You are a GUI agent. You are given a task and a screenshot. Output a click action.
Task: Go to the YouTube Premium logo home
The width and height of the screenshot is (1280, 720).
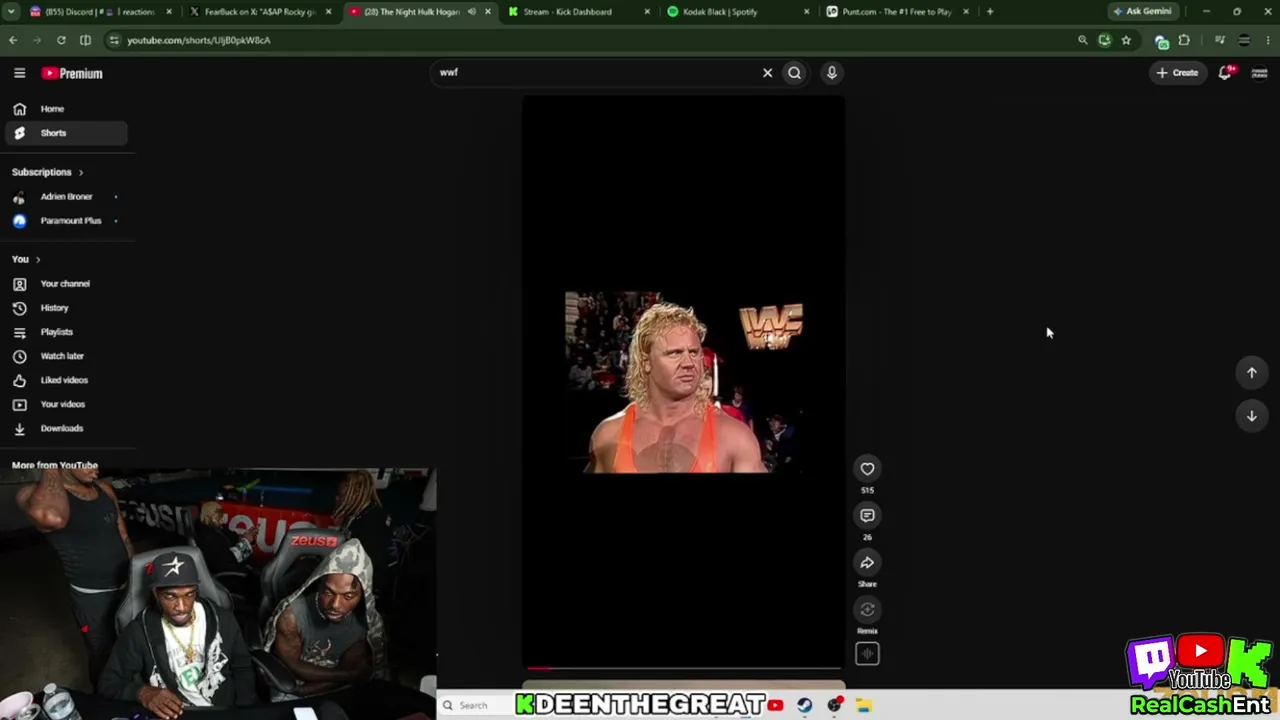coord(72,73)
